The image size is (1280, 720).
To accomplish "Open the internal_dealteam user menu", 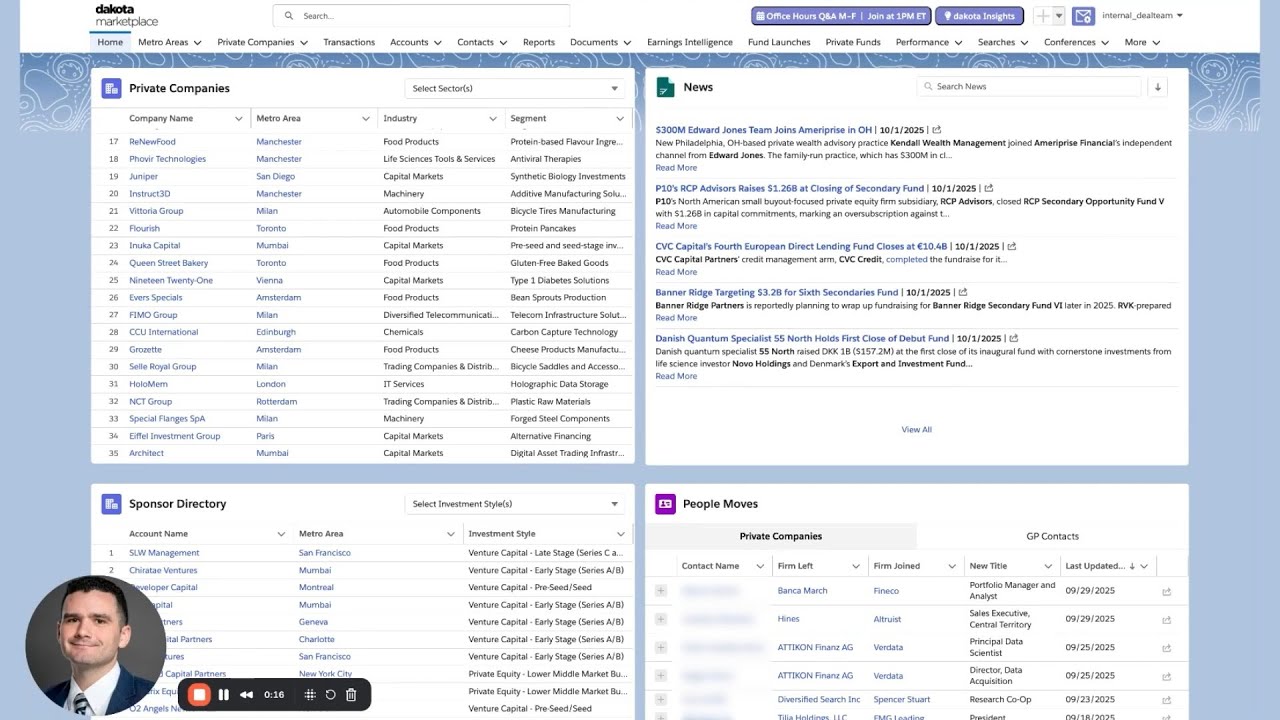I will pyautogui.click(x=1142, y=16).
